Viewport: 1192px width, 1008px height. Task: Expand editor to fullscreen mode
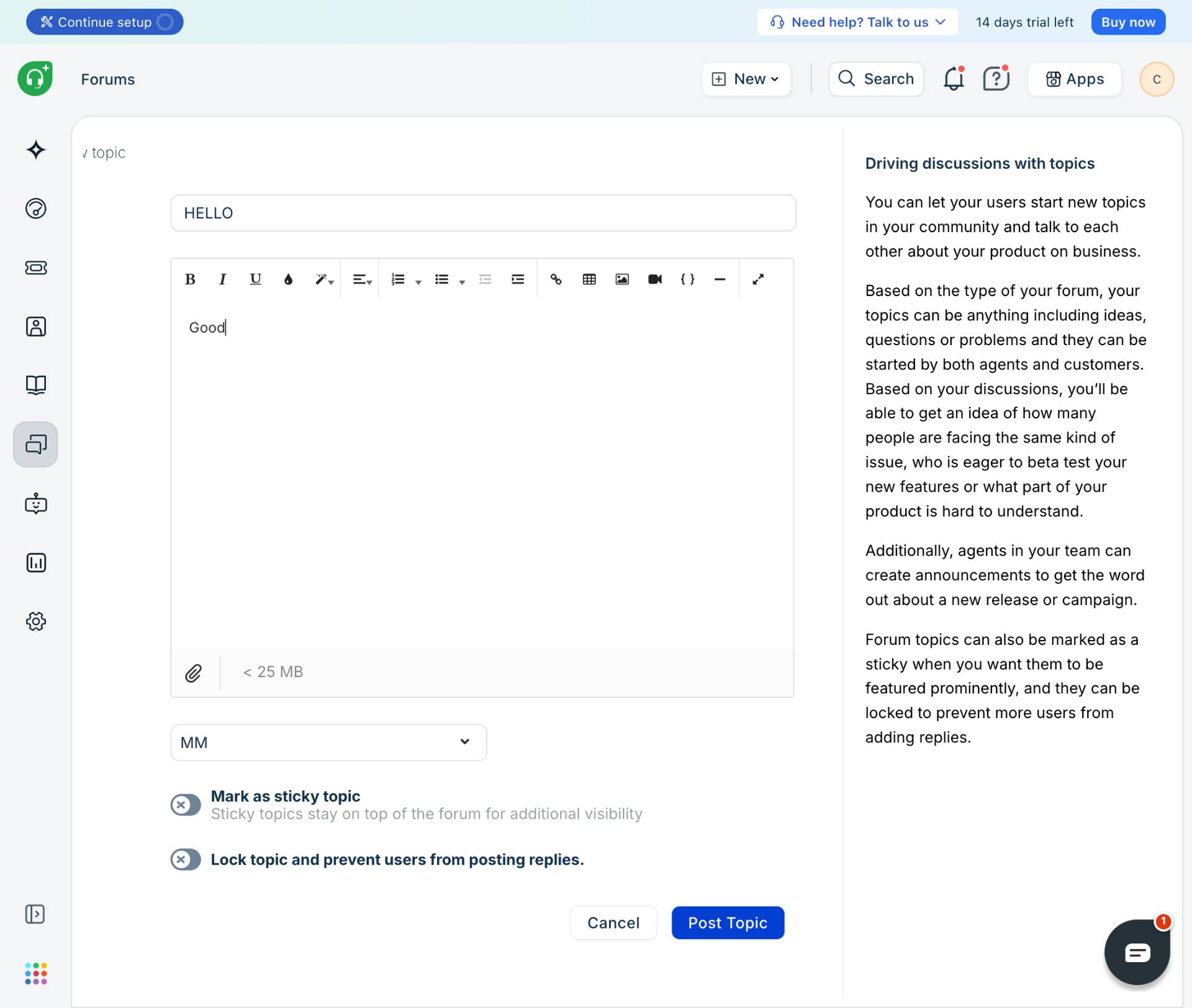(758, 279)
